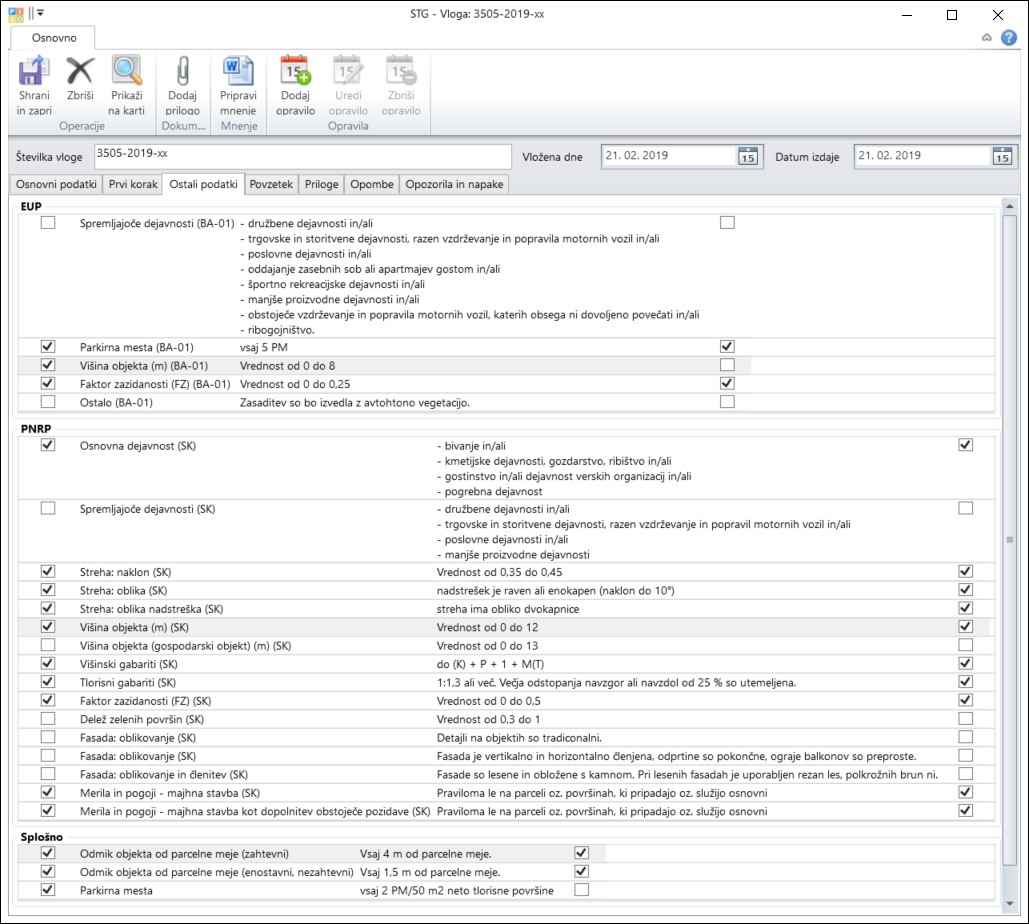The width and height of the screenshot is (1029, 924).
Task: Toggle left checkbox for Streha: naklon (SK)
Action: (x=48, y=572)
